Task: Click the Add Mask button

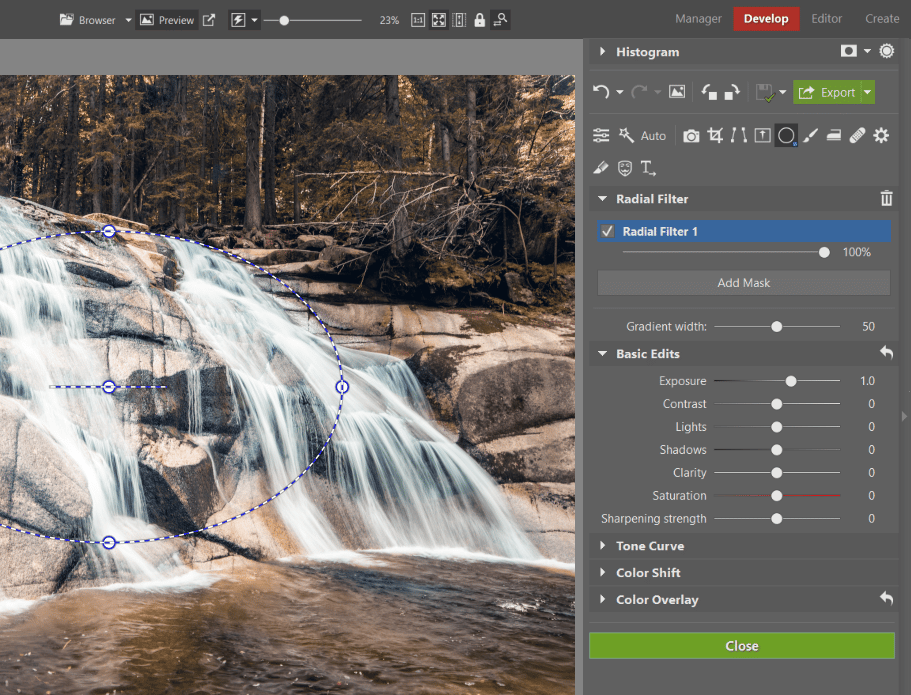Action: [x=744, y=283]
